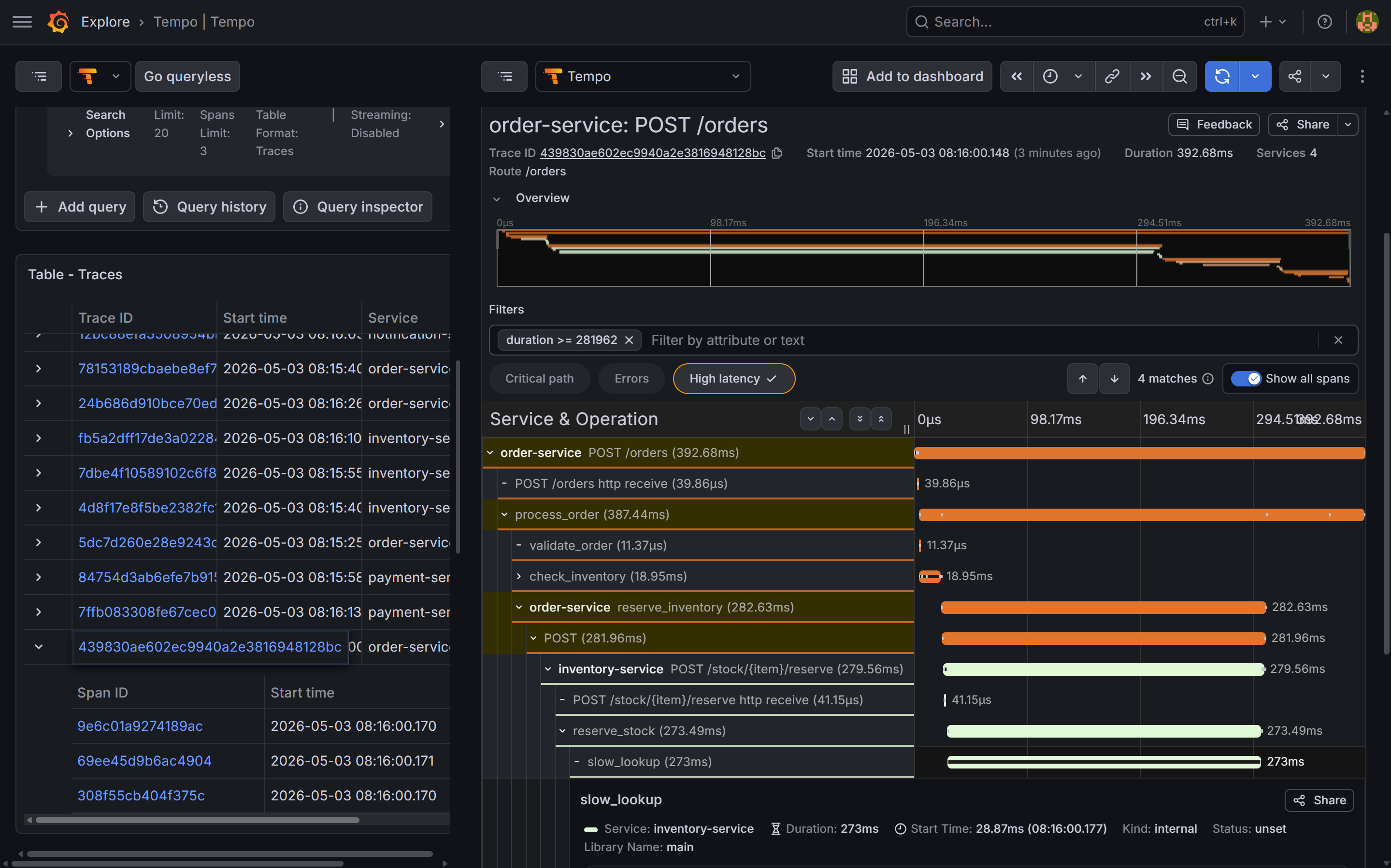Viewport: 1391px width, 868px height.
Task: Click the Share button in slow_lookup details
Action: (x=1319, y=800)
